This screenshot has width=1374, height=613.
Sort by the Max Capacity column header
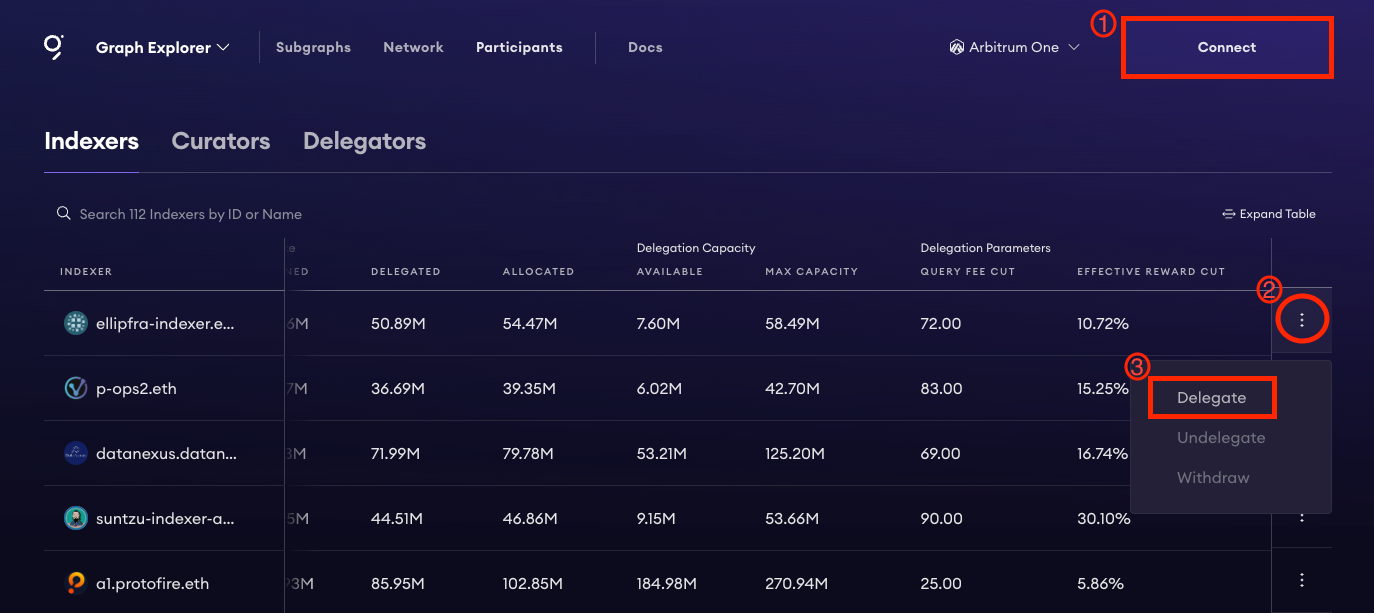811,272
